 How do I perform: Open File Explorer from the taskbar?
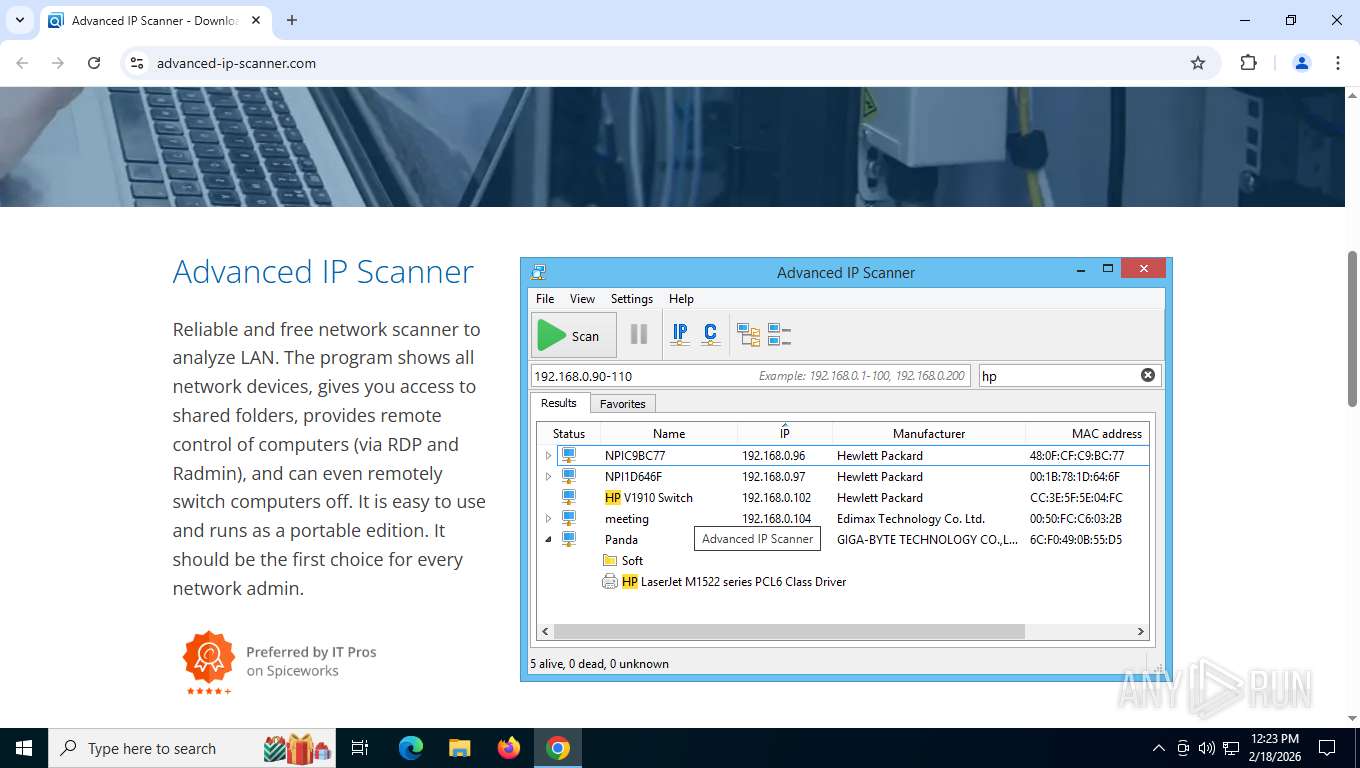pos(460,748)
